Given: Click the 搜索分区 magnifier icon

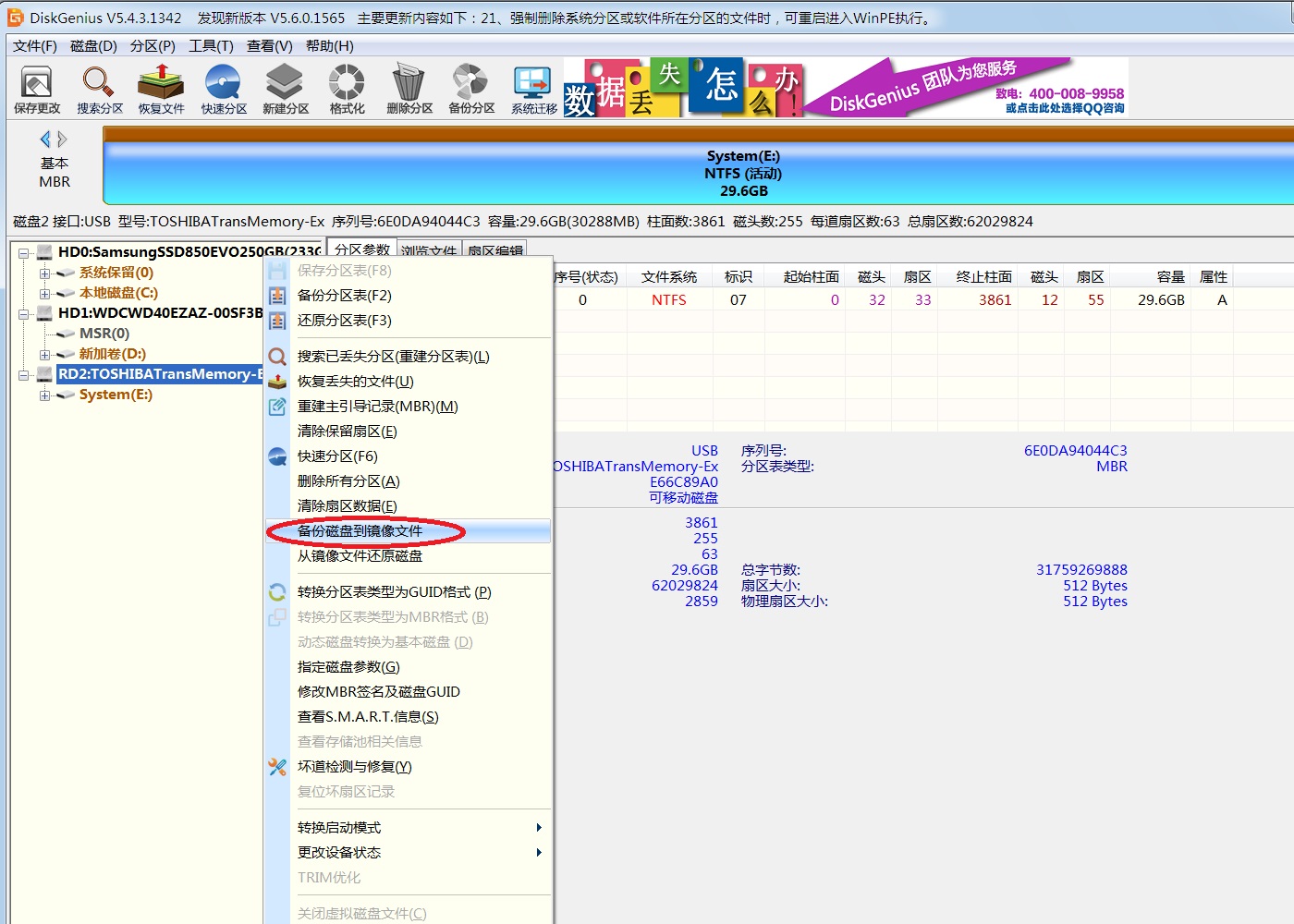Looking at the screenshot, I should click(99, 89).
